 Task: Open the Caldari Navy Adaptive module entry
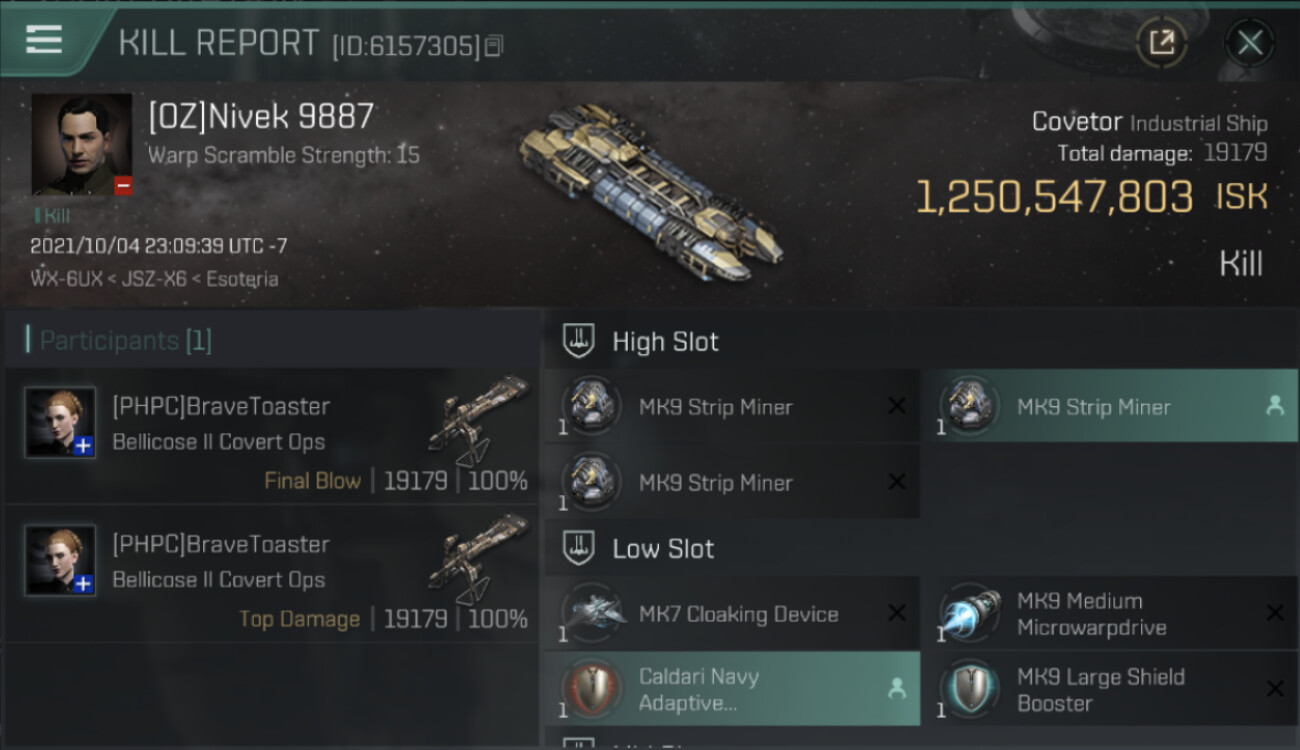pos(733,688)
